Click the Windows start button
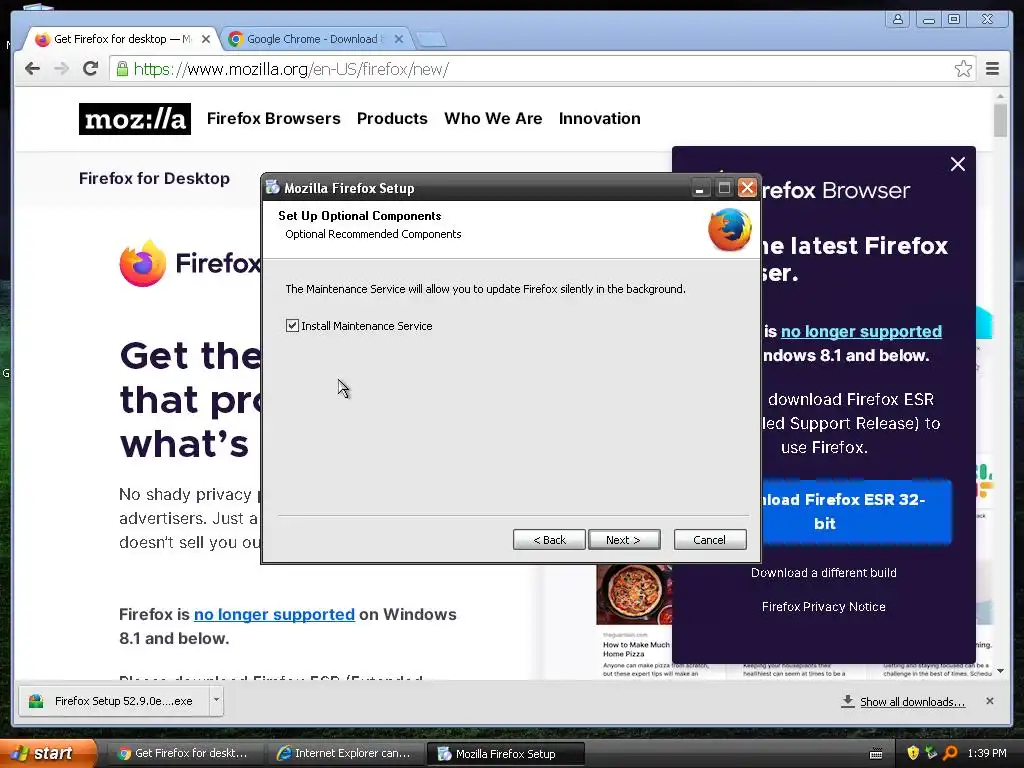 click(x=48, y=753)
